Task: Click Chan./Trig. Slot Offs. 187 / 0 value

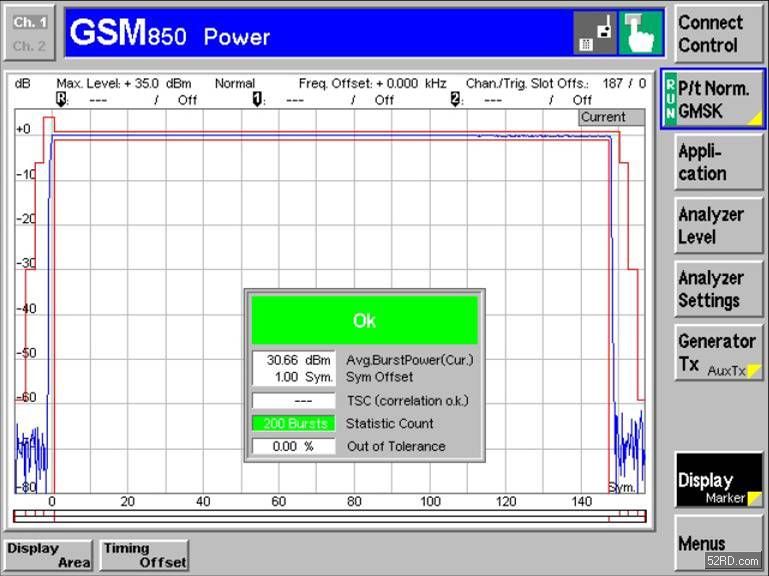Action: [x=556, y=83]
